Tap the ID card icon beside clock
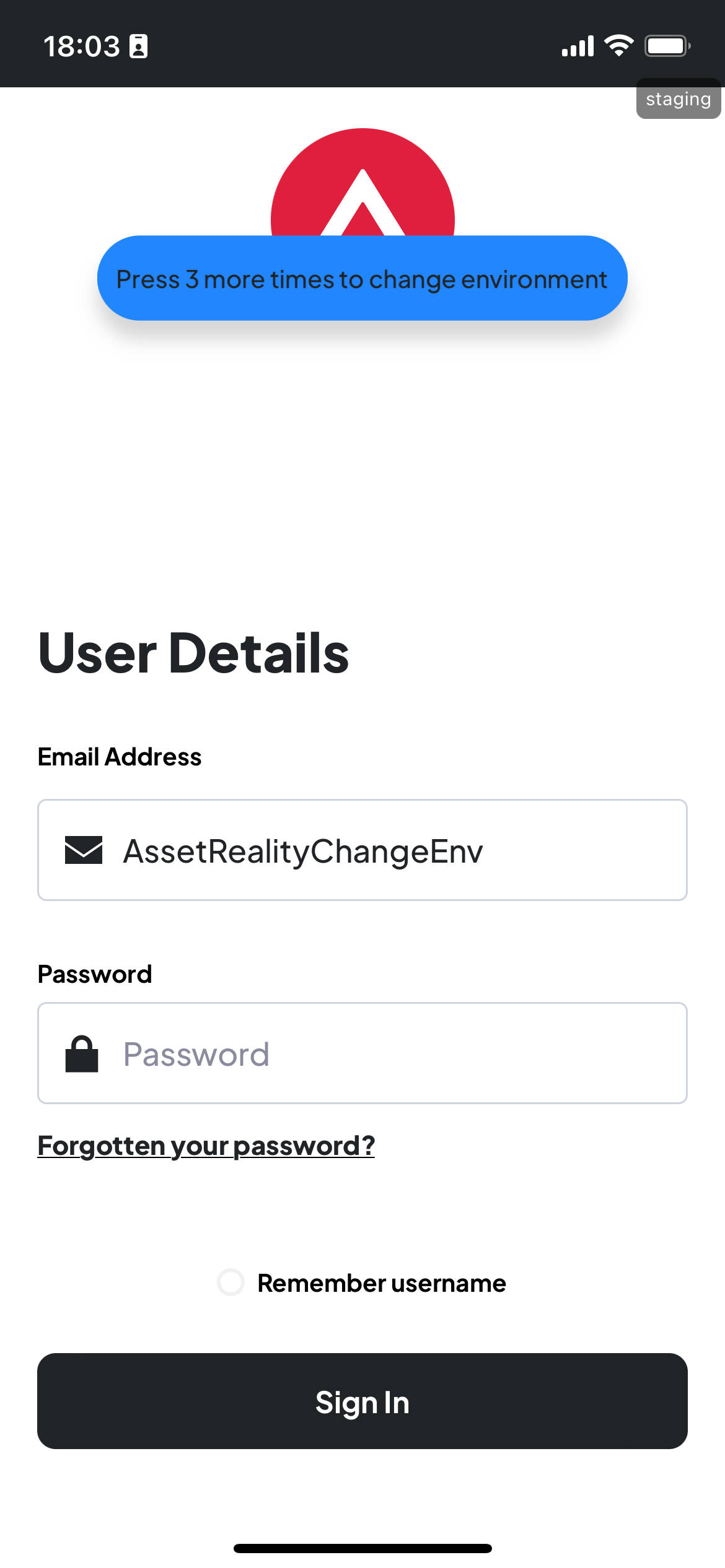725x1568 pixels. 138,46
